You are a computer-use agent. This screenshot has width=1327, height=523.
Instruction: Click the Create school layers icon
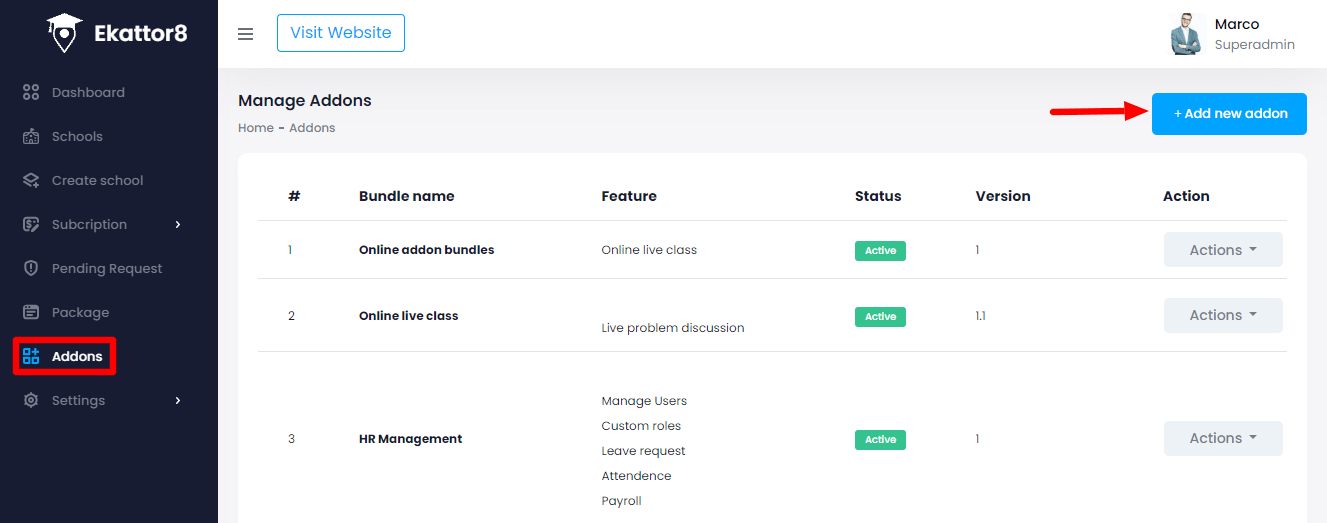[x=31, y=180]
